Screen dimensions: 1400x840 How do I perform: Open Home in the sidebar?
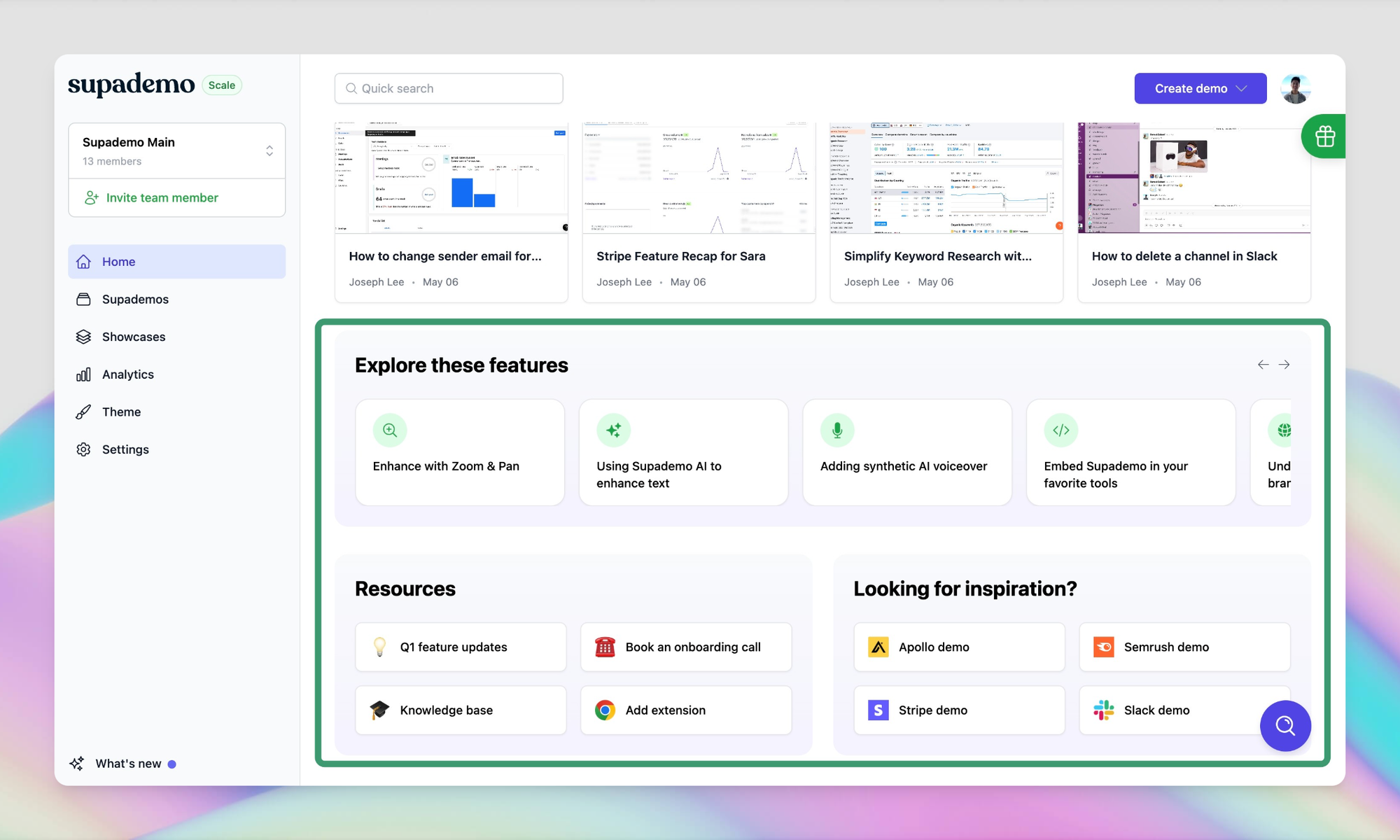pos(176,262)
